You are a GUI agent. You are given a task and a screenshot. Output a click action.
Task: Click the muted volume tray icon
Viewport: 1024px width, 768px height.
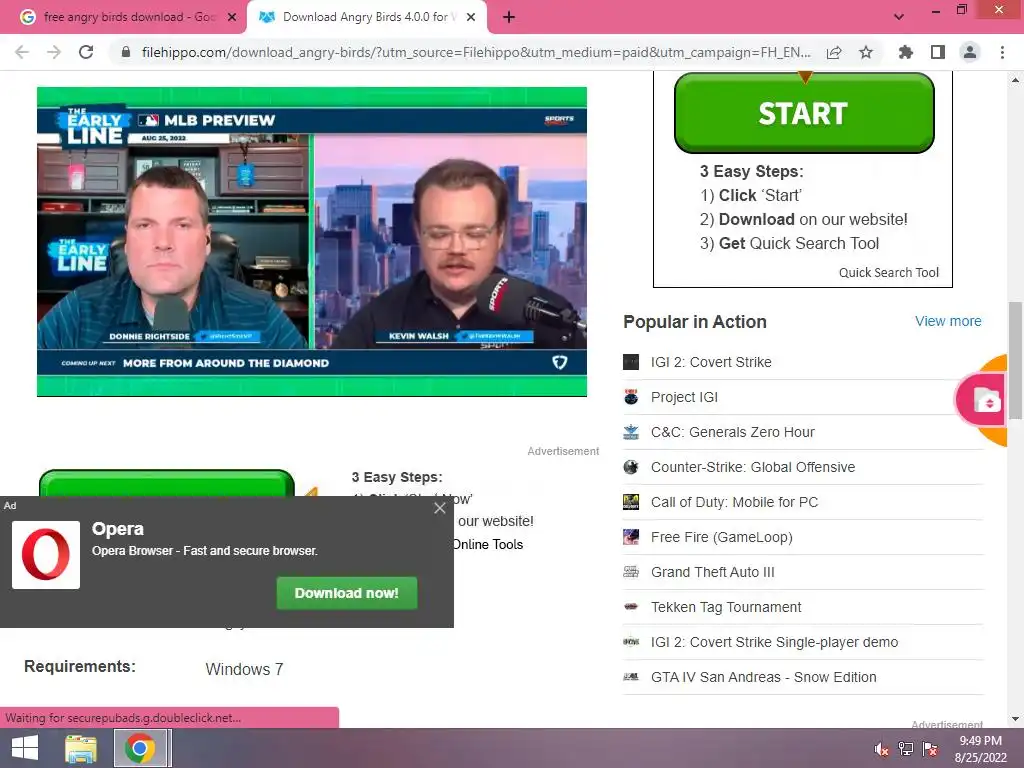pos(882,749)
